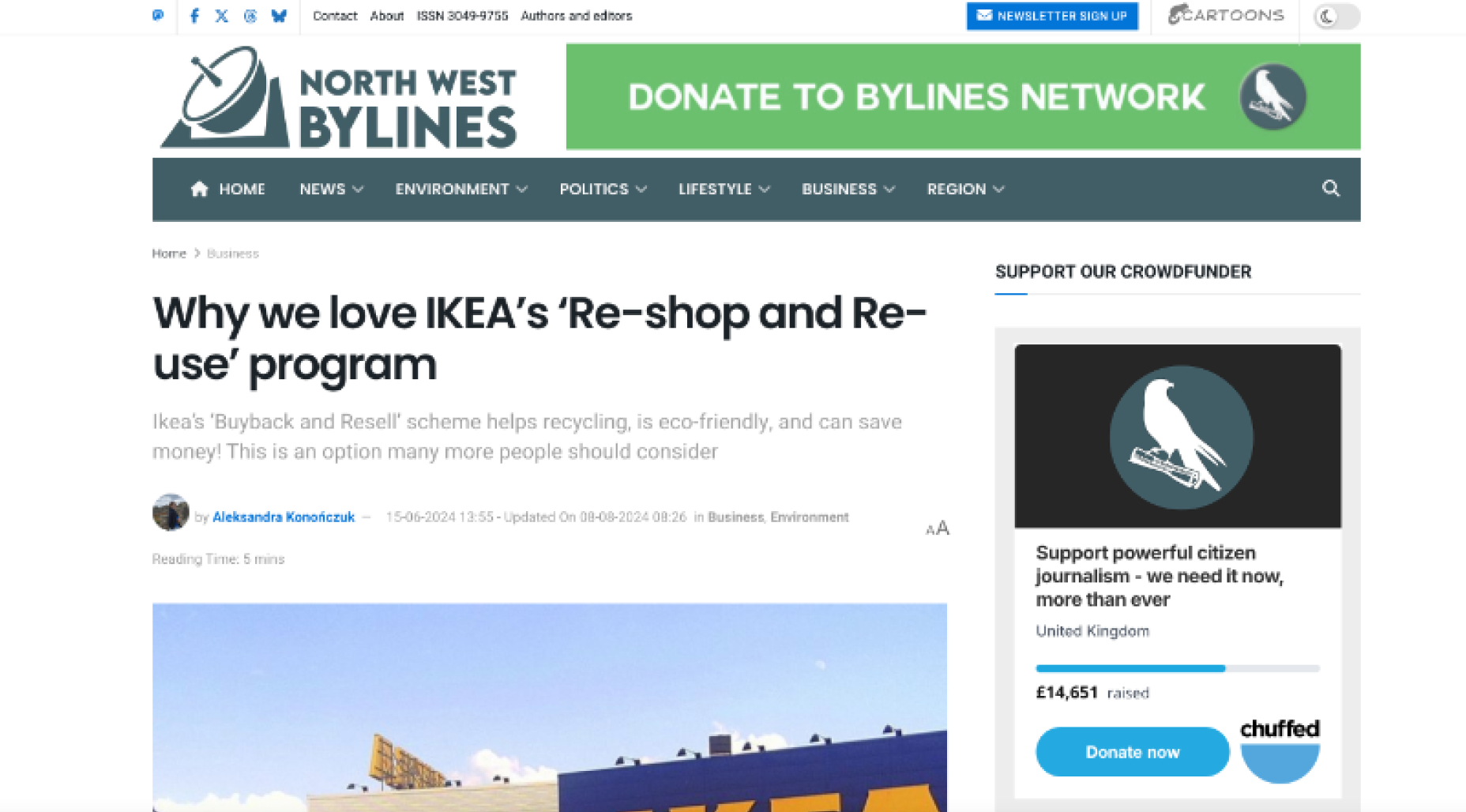Open the Mastodon icon in top bar
The width and height of the screenshot is (1466, 812).
point(158,16)
